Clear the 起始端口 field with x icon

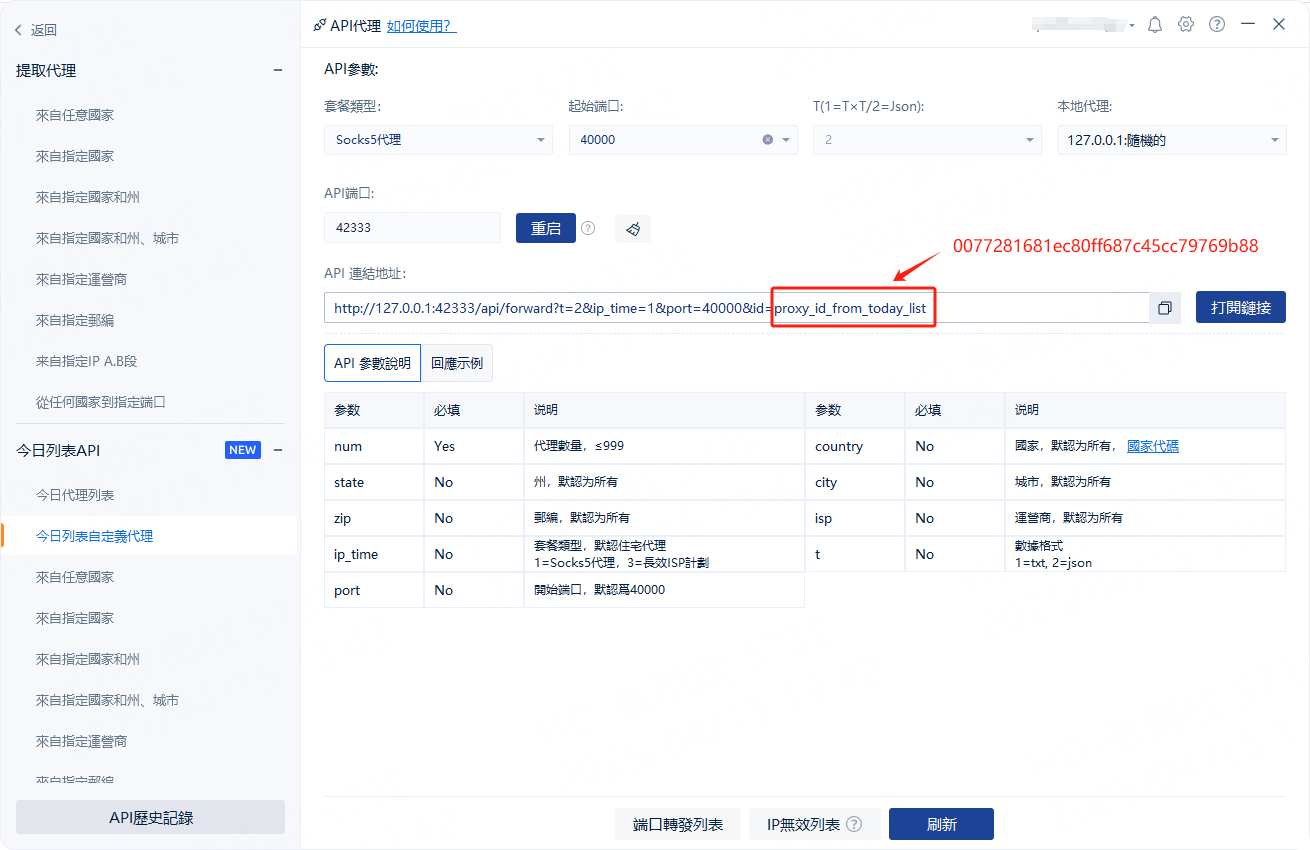768,140
